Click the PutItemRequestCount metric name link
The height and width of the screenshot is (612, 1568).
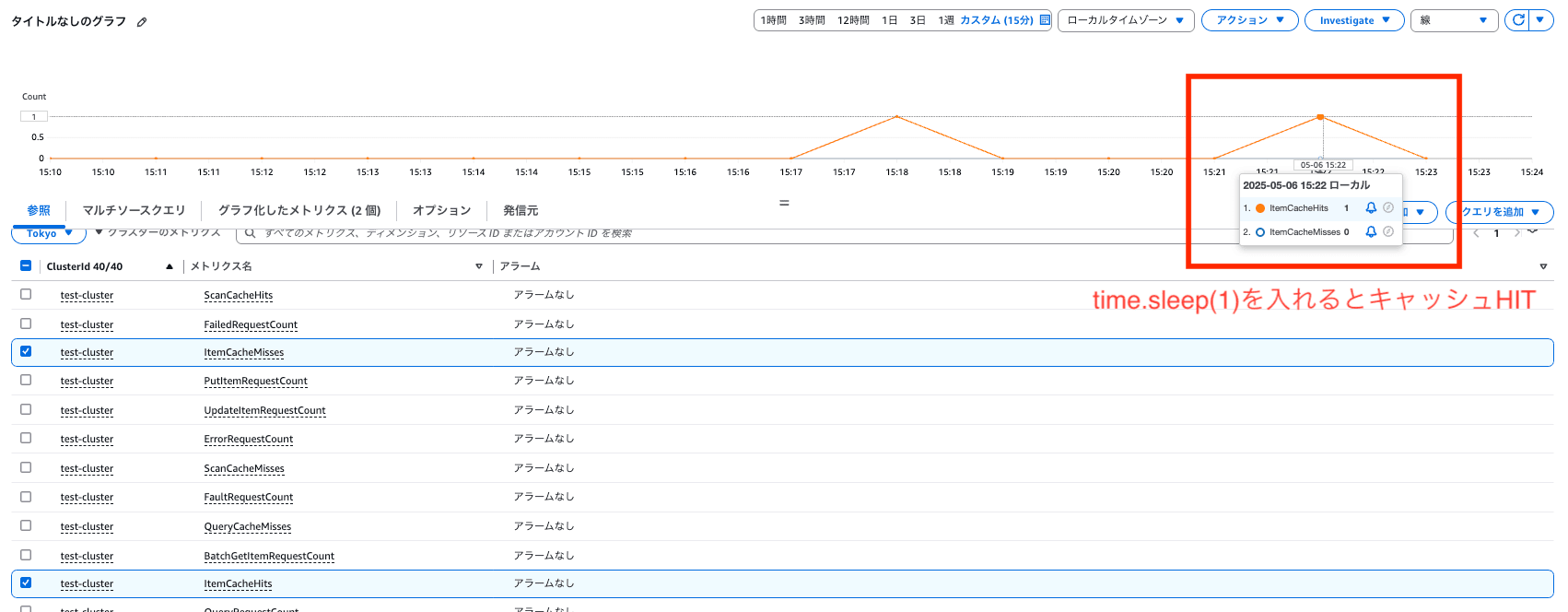click(x=256, y=381)
